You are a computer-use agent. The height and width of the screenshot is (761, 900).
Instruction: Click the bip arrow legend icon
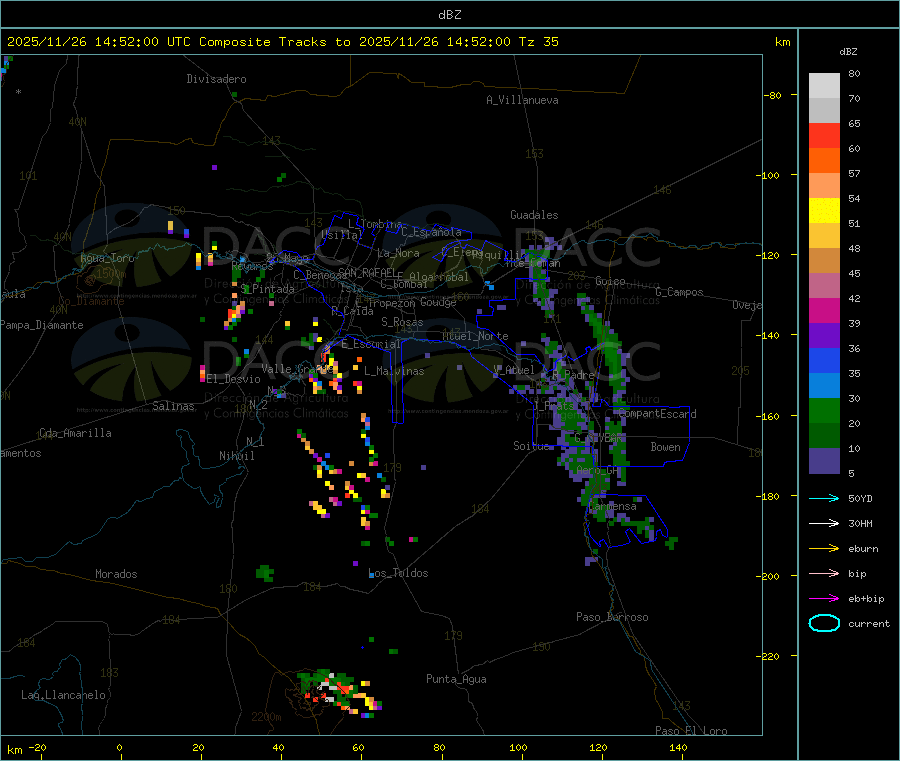[x=824, y=573]
